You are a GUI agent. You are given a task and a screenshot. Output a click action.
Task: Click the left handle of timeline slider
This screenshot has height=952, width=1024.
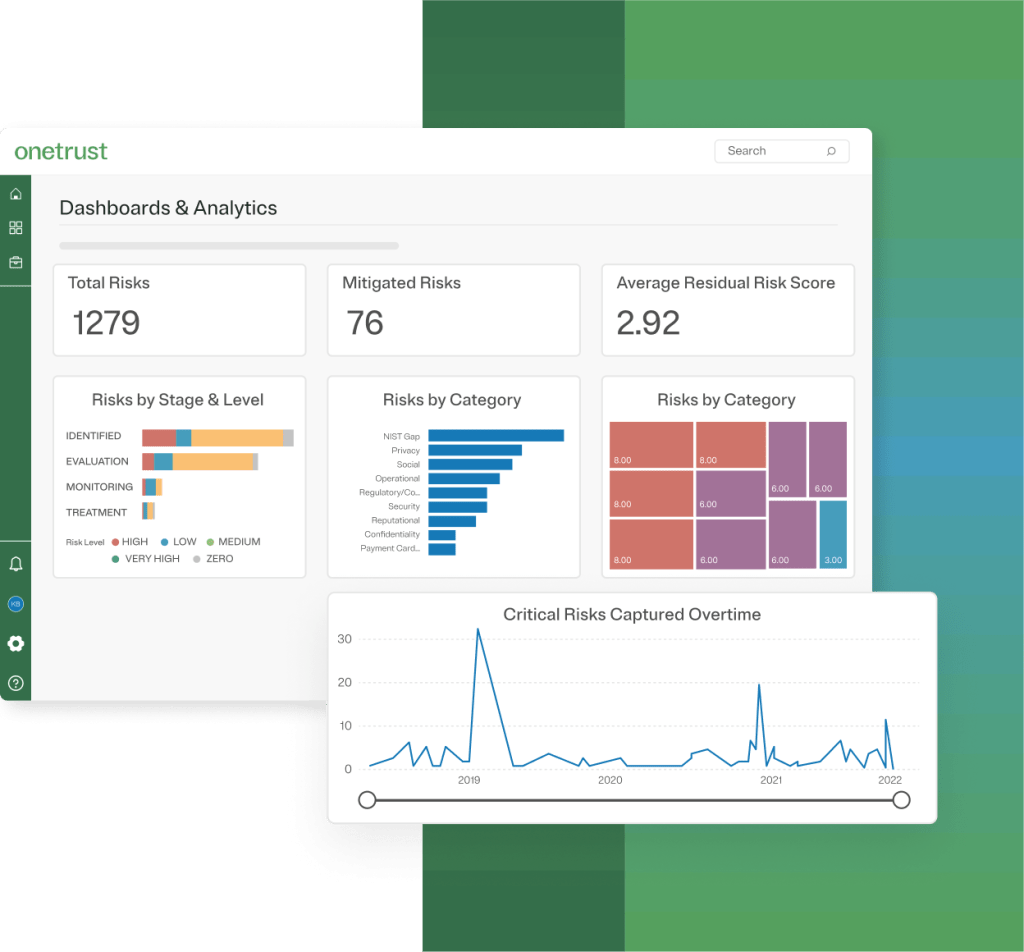pos(367,800)
